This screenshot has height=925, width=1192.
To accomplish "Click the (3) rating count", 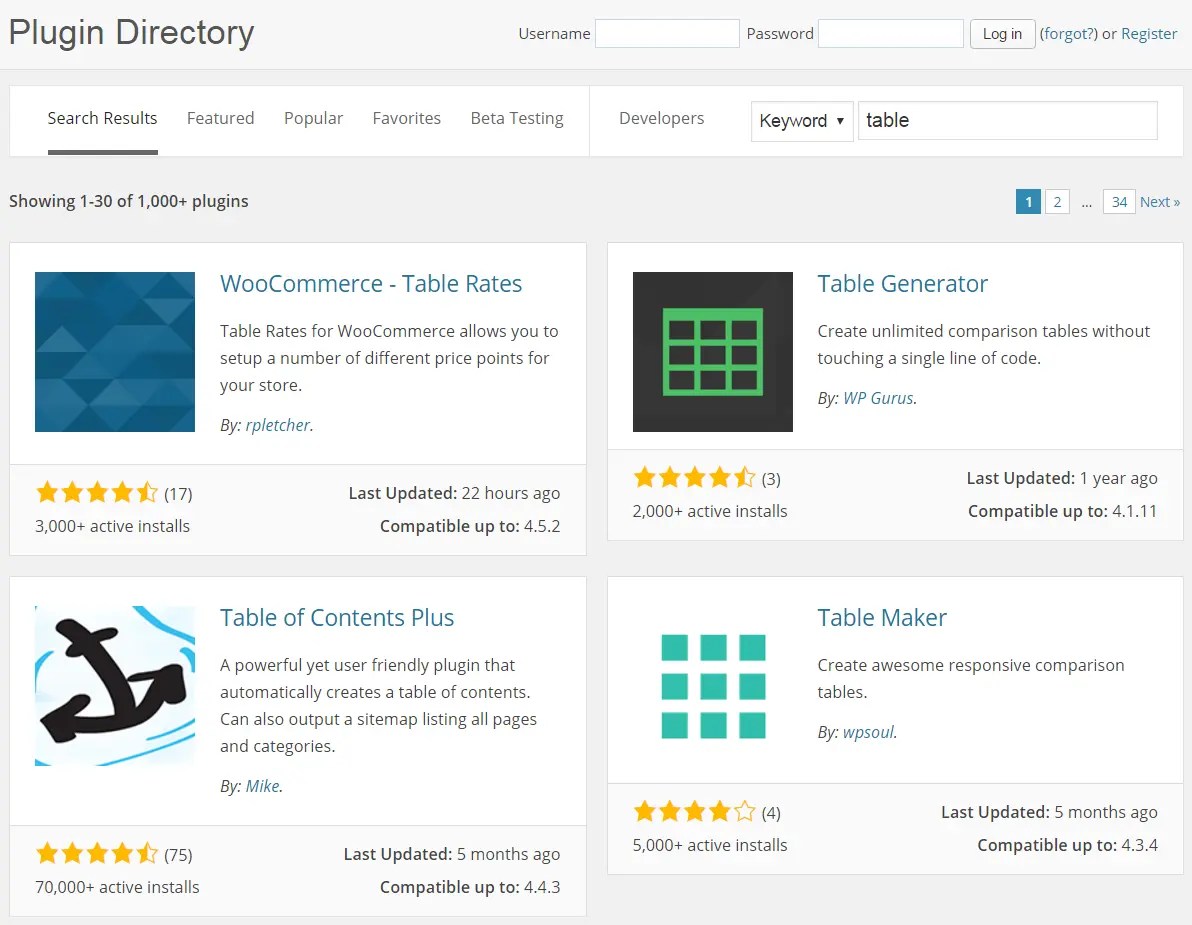I will coord(771,479).
